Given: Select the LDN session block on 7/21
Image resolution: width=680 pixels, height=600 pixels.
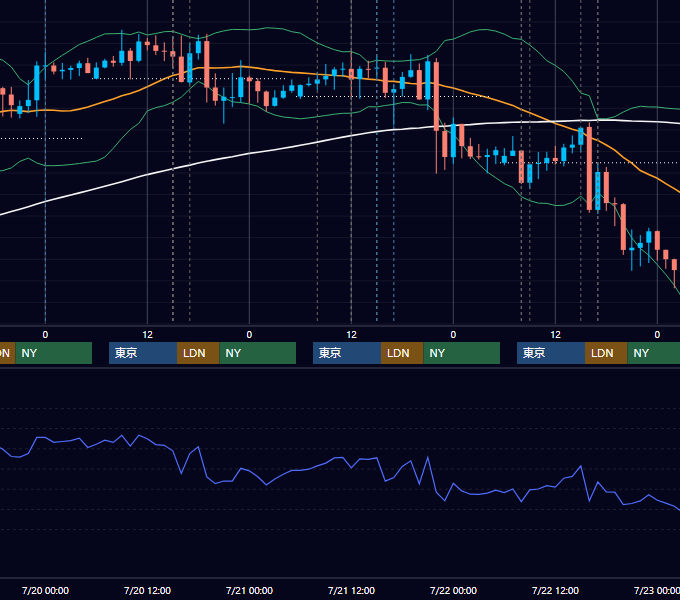Looking at the screenshot, I should 402,353.
